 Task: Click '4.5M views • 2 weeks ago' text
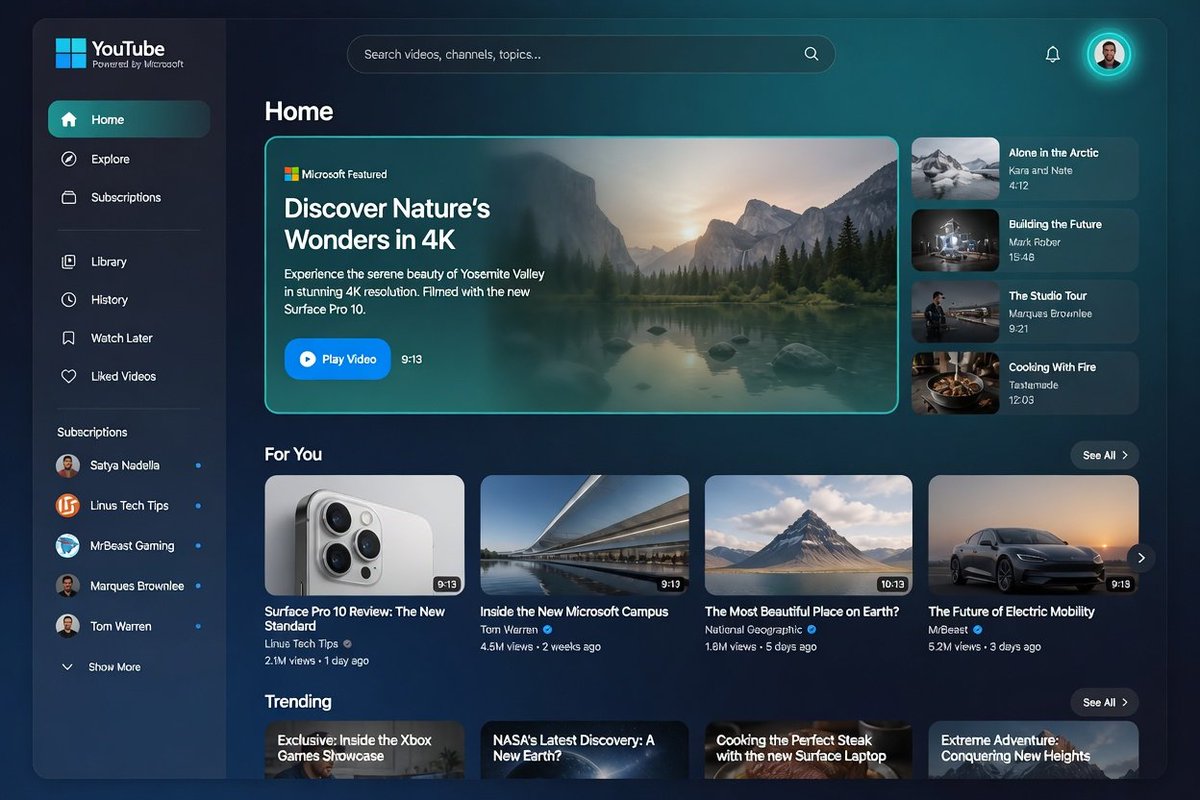[x=540, y=647]
